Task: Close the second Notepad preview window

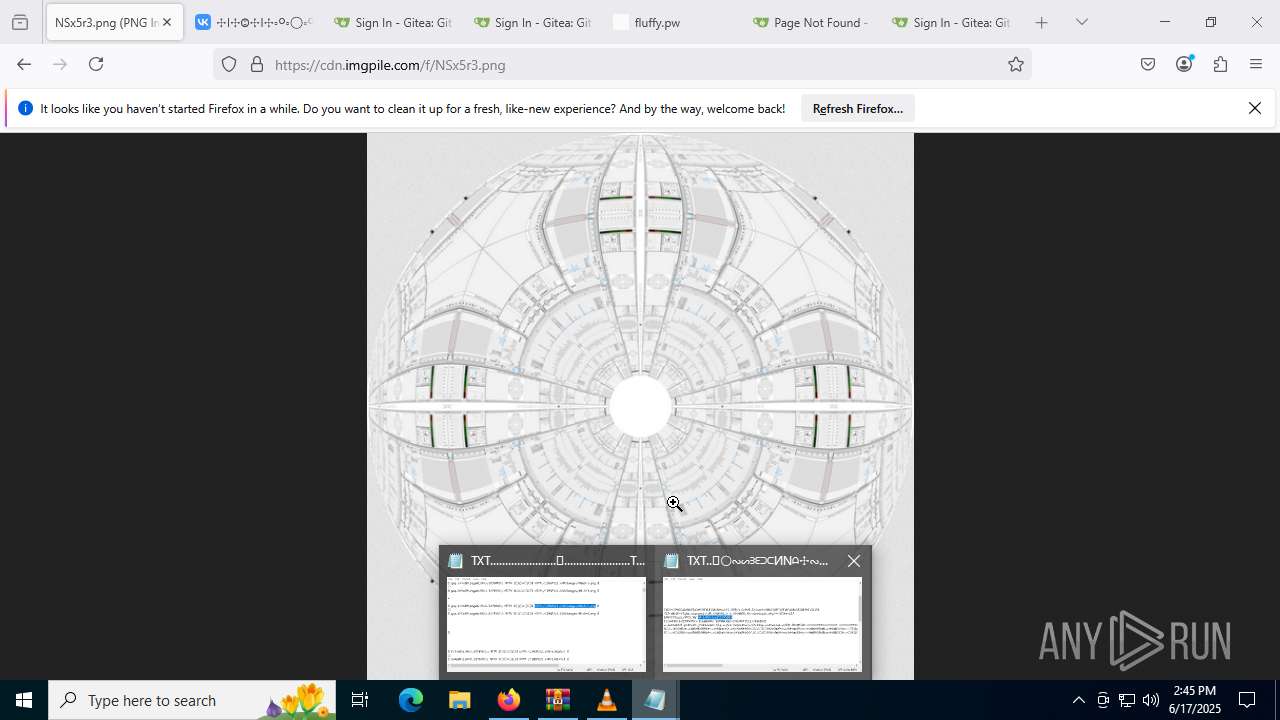Action: point(854,561)
